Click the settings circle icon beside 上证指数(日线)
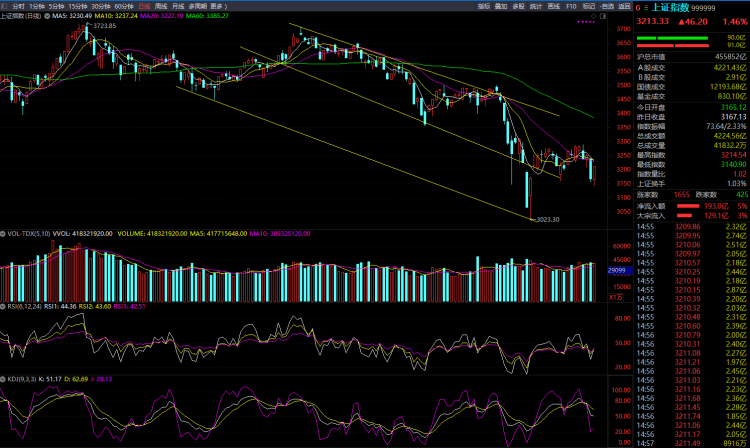750x448 pixels. pyautogui.click(x=48, y=17)
